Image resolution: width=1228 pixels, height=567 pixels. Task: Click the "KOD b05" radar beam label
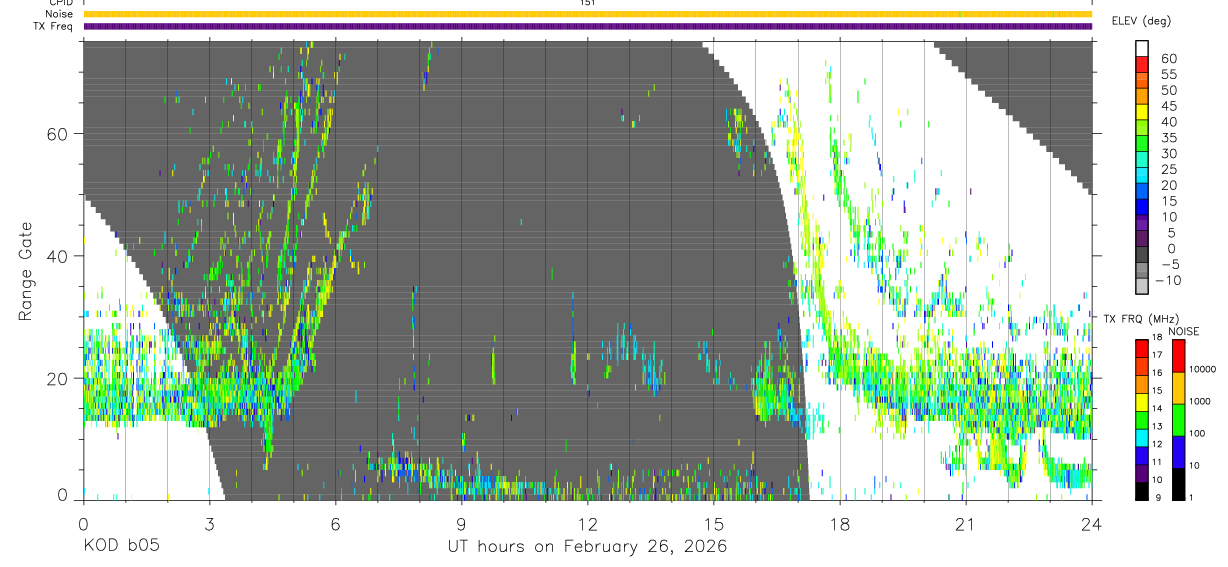[x=120, y=547]
